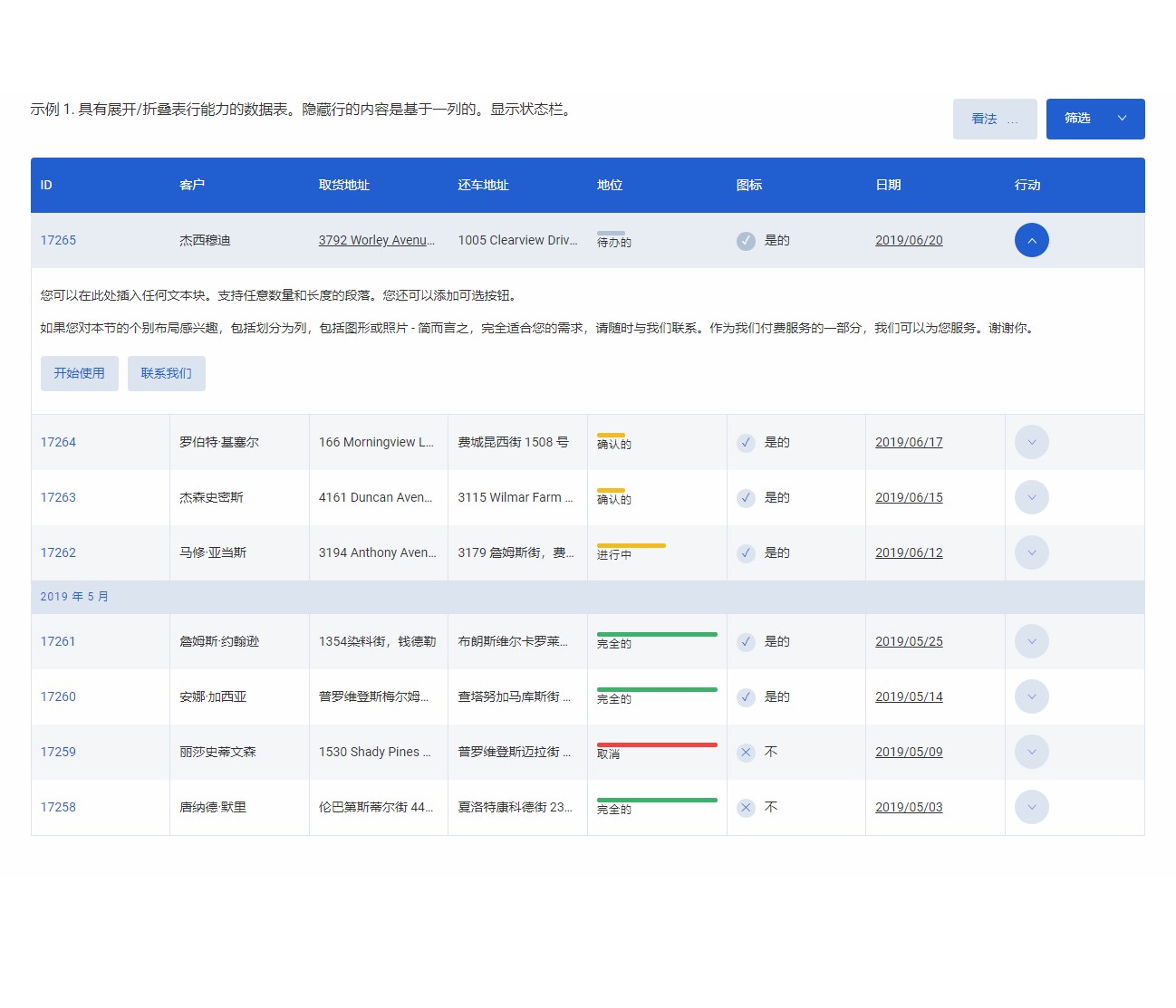Click the 联系我们 button
This screenshot has width=1176, height=1008.
click(x=167, y=373)
